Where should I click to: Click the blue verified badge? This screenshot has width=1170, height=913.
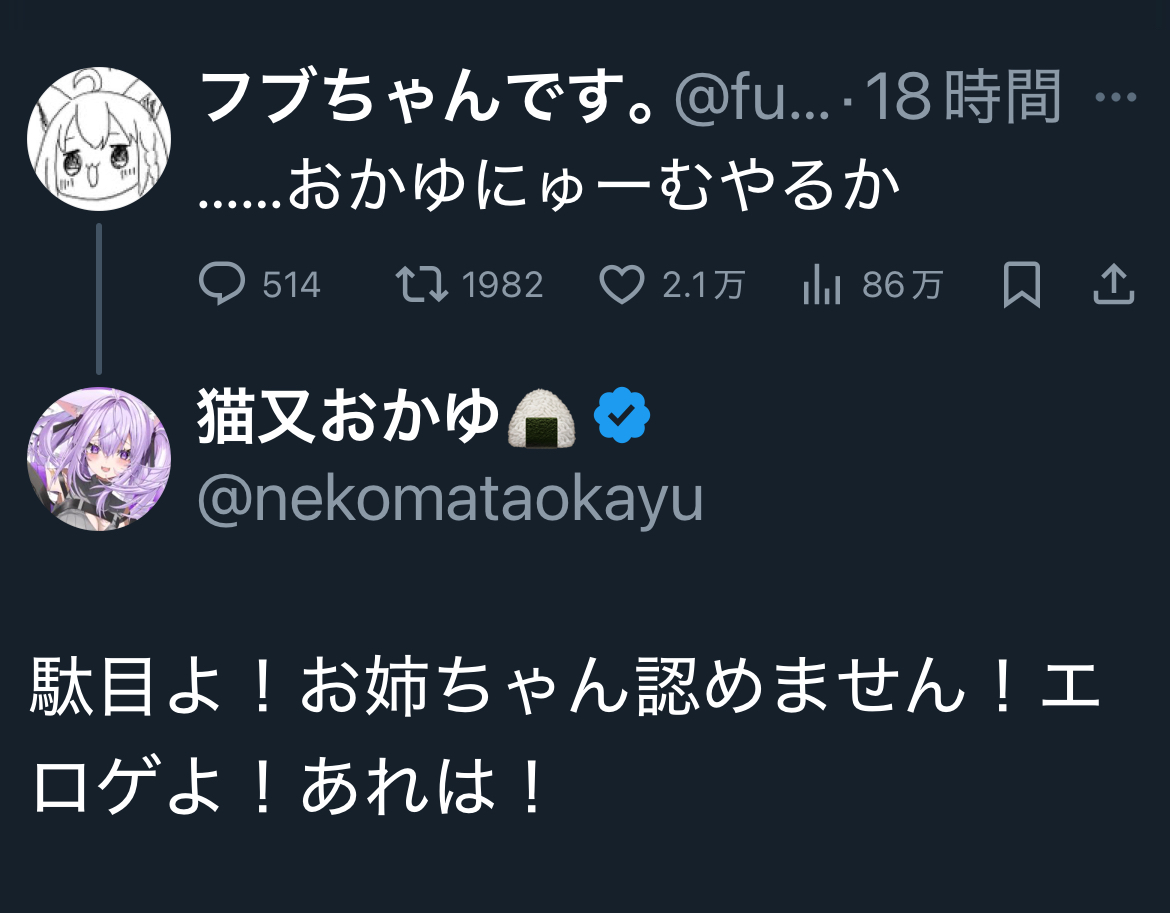pyautogui.click(x=622, y=417)
